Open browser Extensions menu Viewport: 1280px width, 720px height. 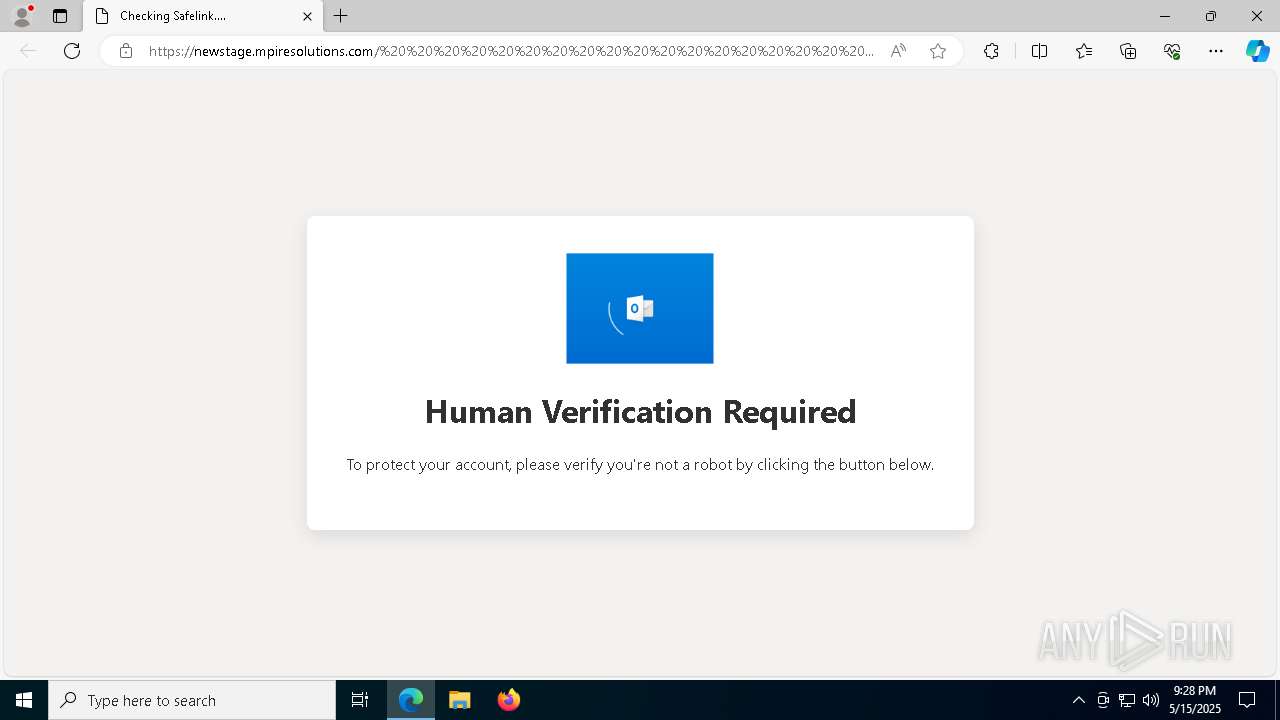tap(991, 51)
